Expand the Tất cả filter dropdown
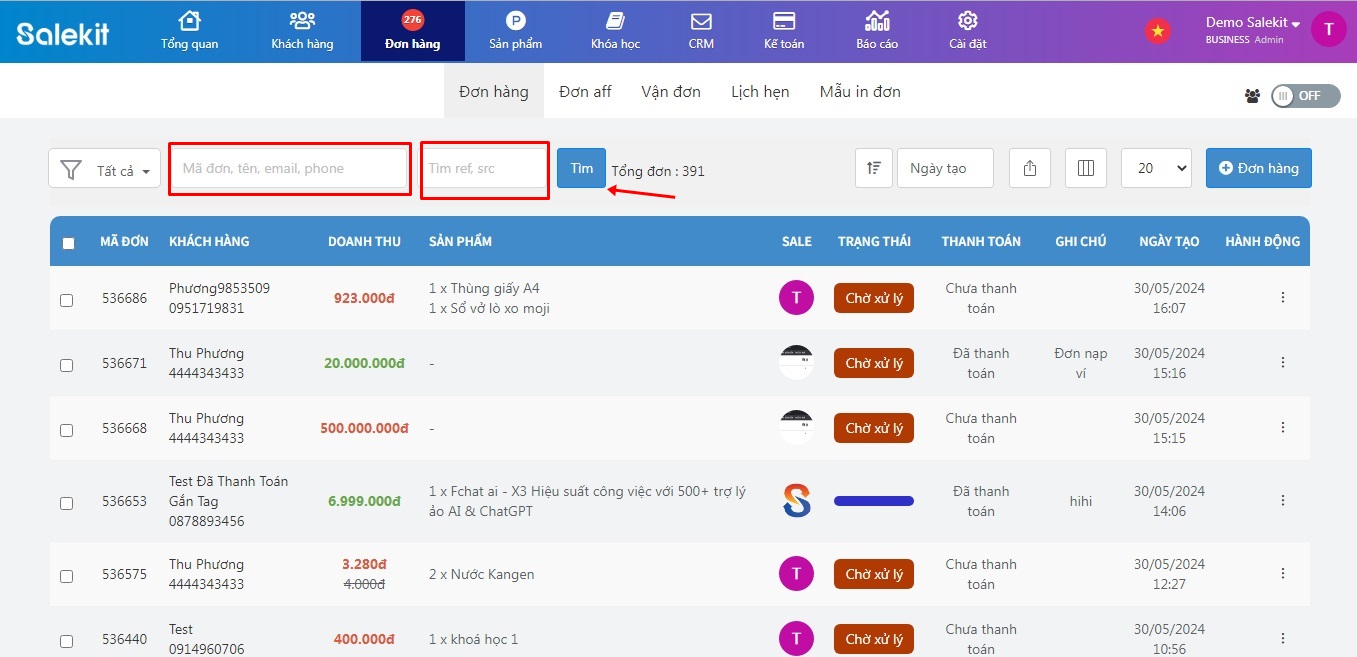 click(x=105, y=169)
